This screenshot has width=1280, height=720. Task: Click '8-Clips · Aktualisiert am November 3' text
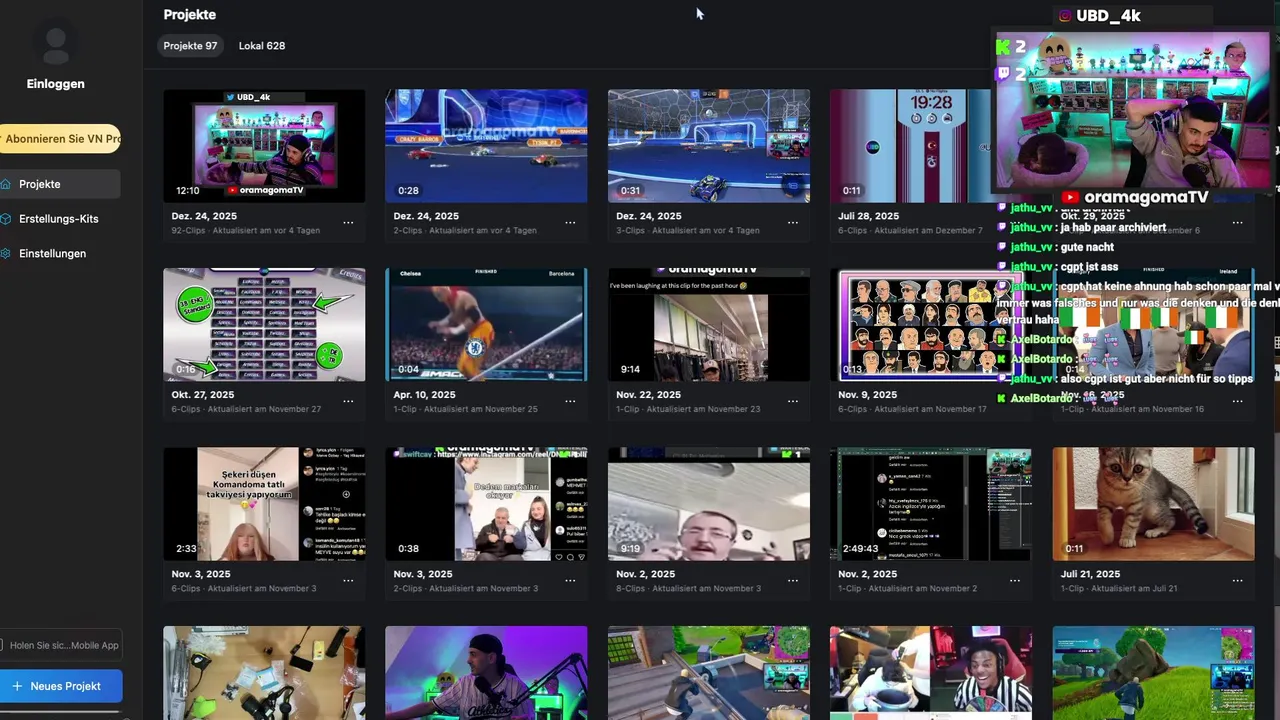click(688, 589)
